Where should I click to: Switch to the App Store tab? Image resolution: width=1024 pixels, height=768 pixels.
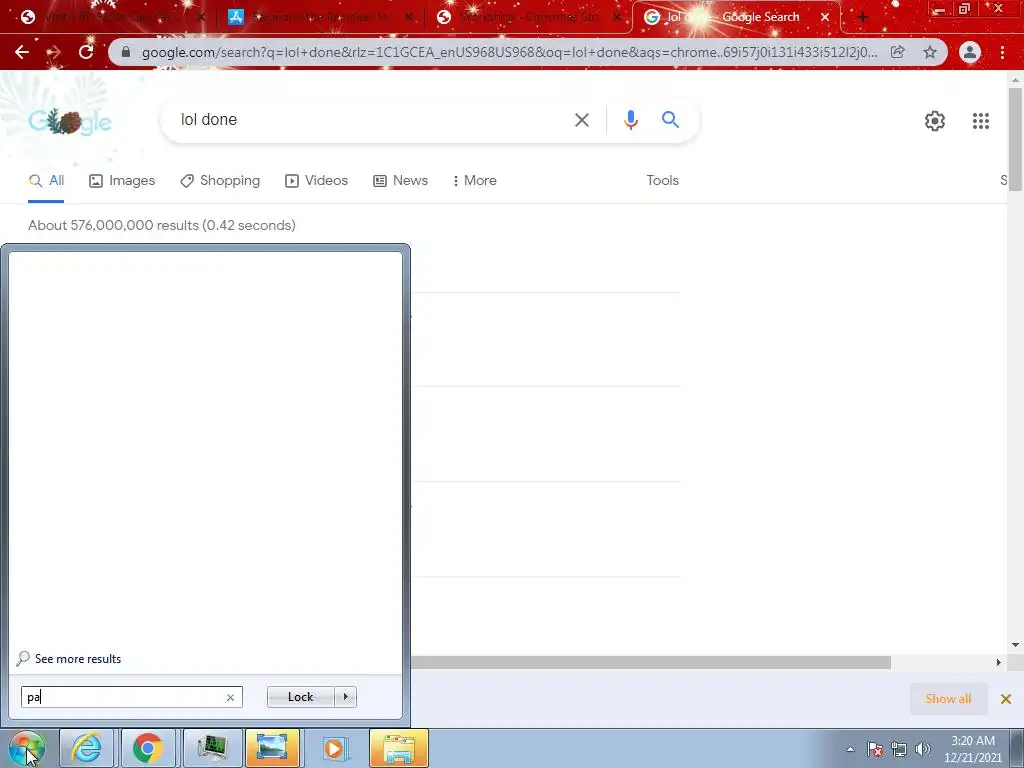tap(320, 18)
